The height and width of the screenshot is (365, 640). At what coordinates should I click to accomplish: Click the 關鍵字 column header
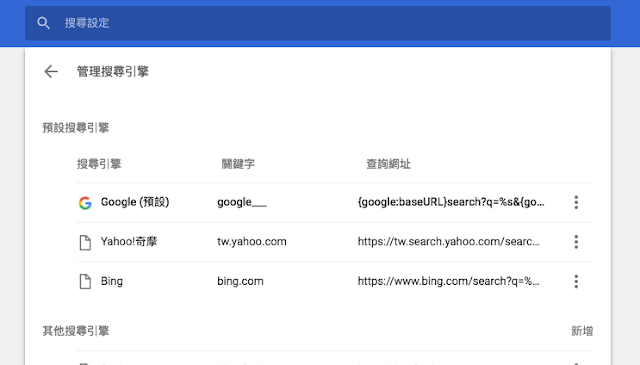(x=238, y=164)
